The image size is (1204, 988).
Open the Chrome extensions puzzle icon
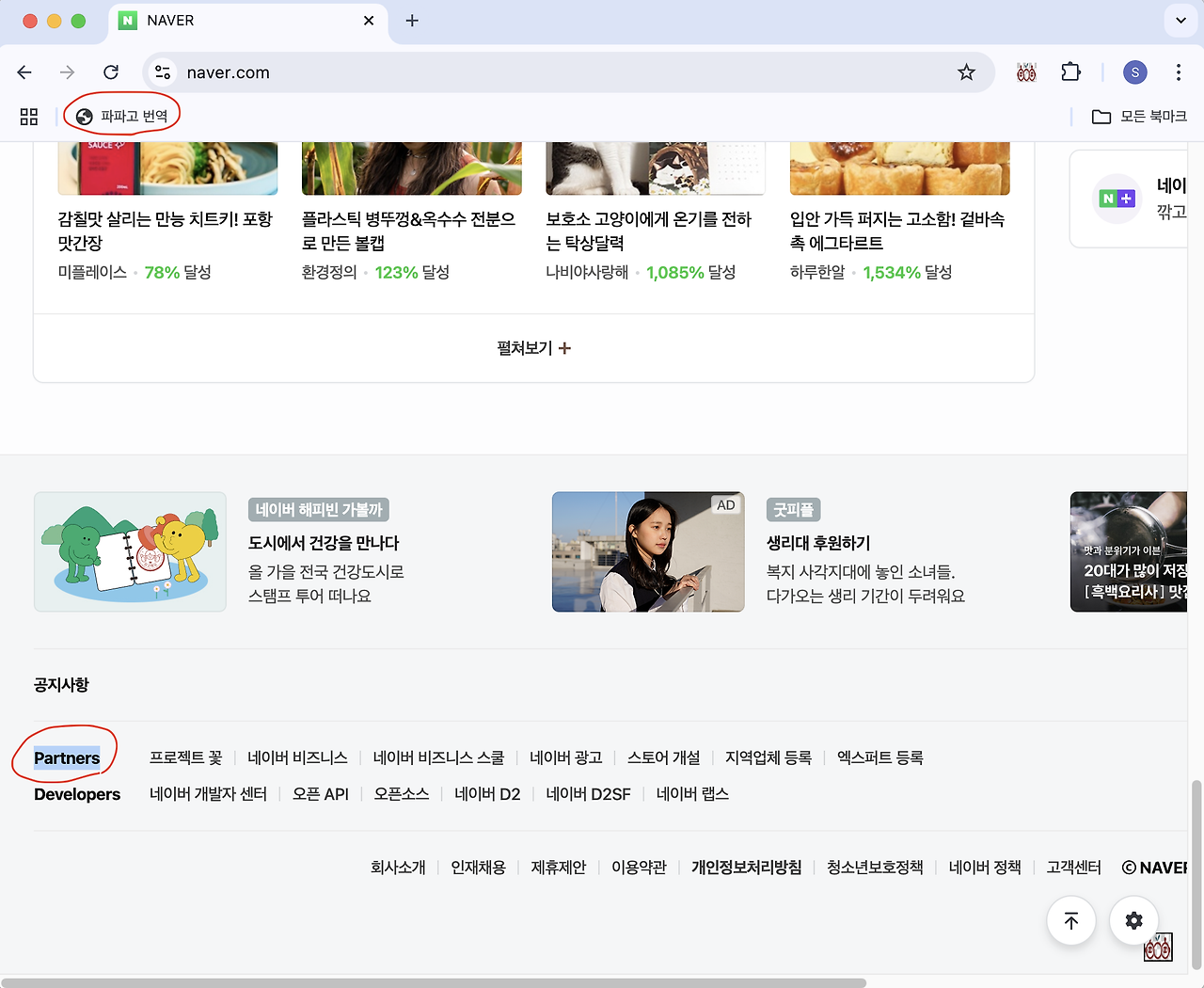coord(1070,72)
